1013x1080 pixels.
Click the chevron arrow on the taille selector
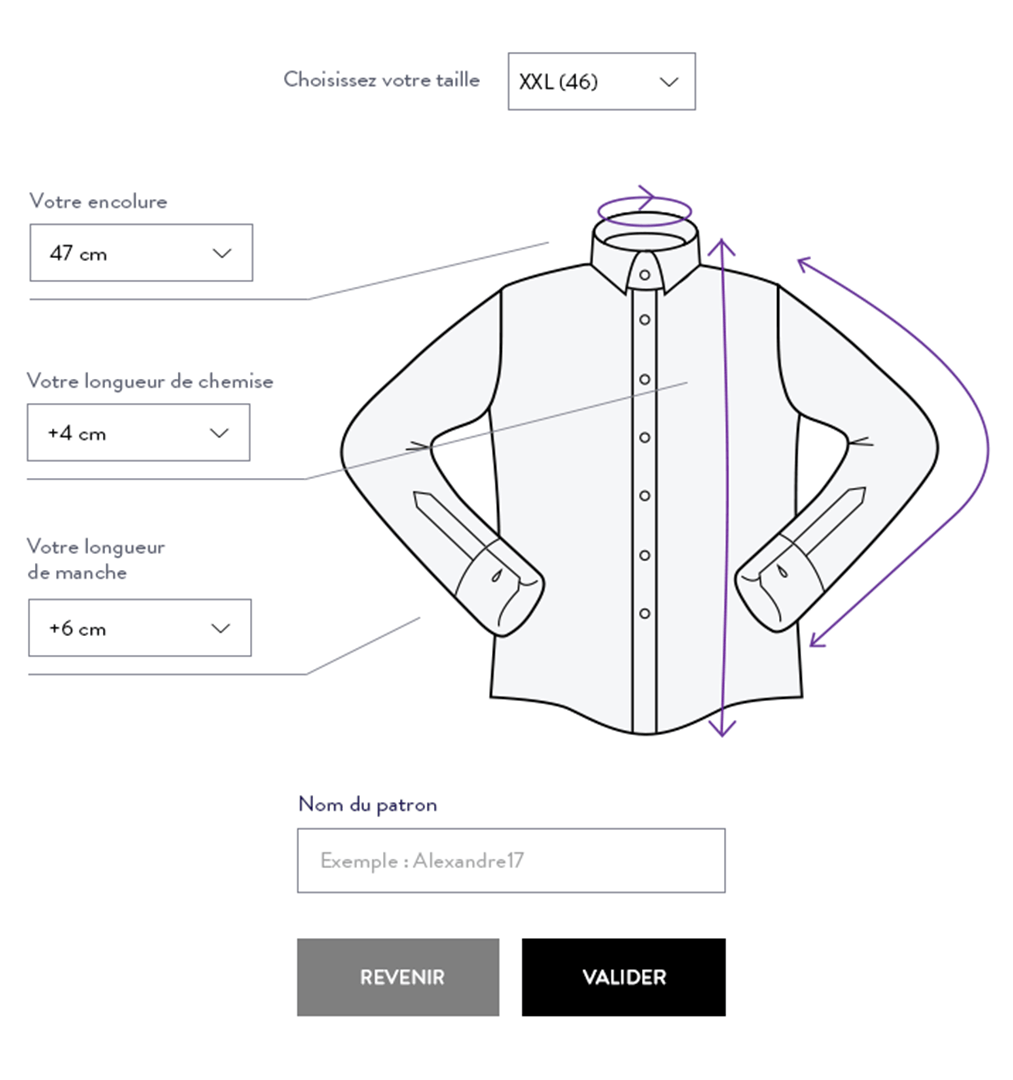[x=667, y=81]
